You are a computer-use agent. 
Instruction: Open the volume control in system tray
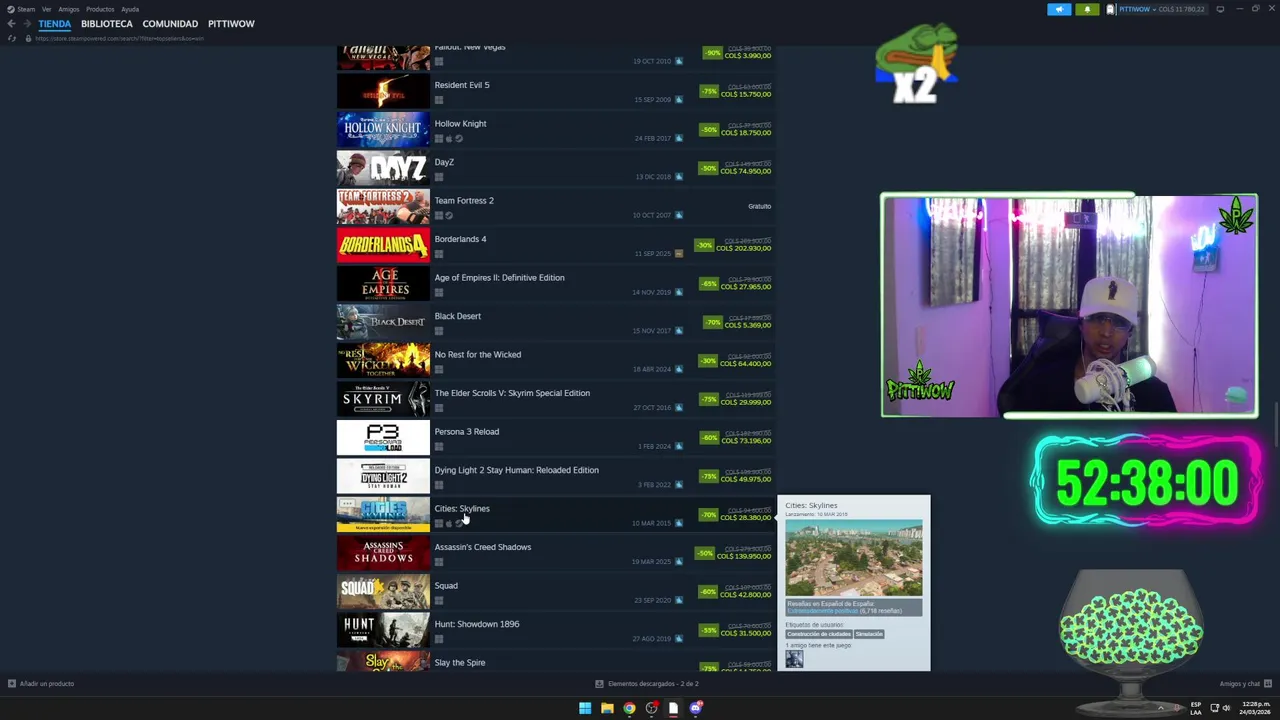click(x=1227, y=708)
